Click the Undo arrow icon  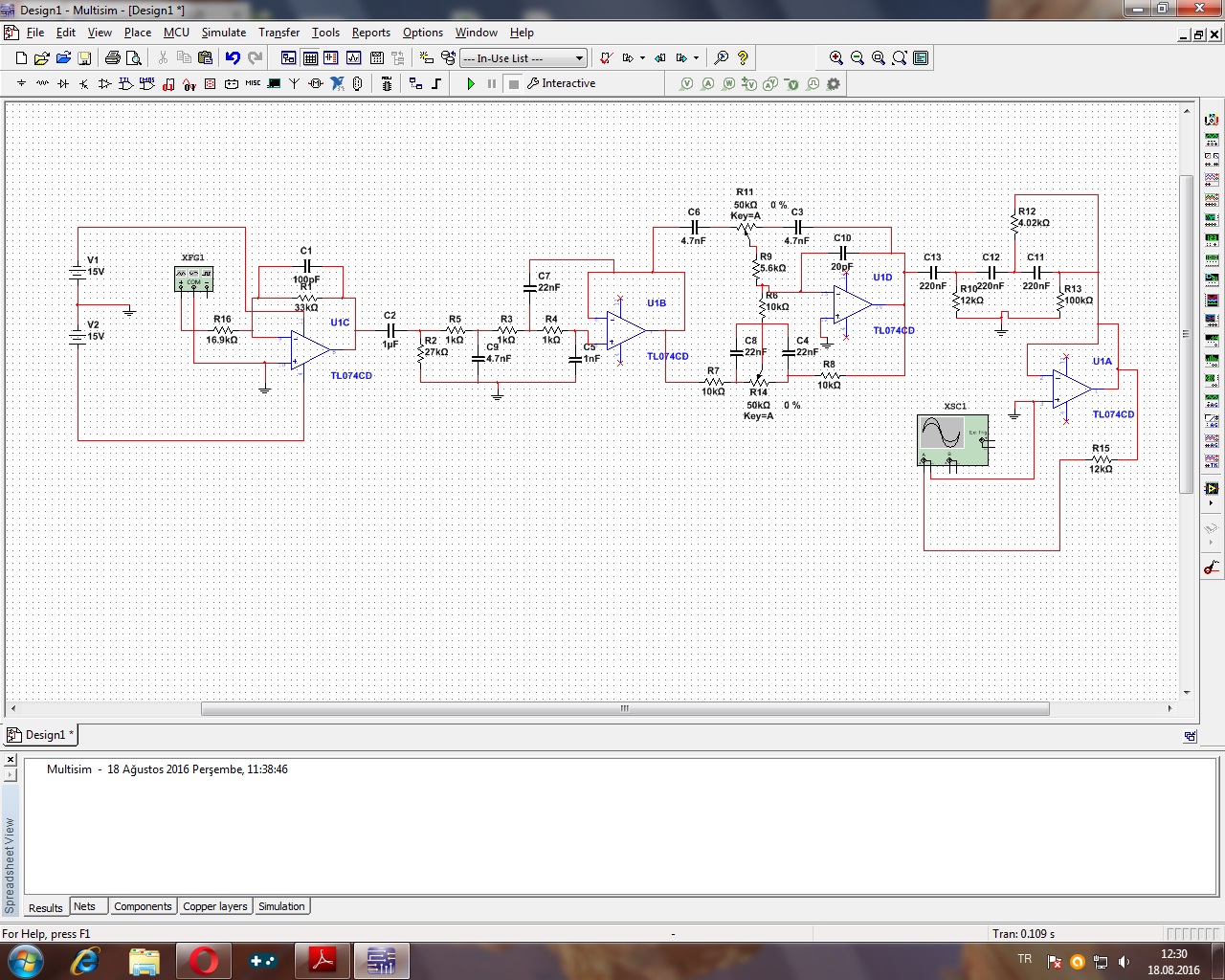(x=233, y=58)
